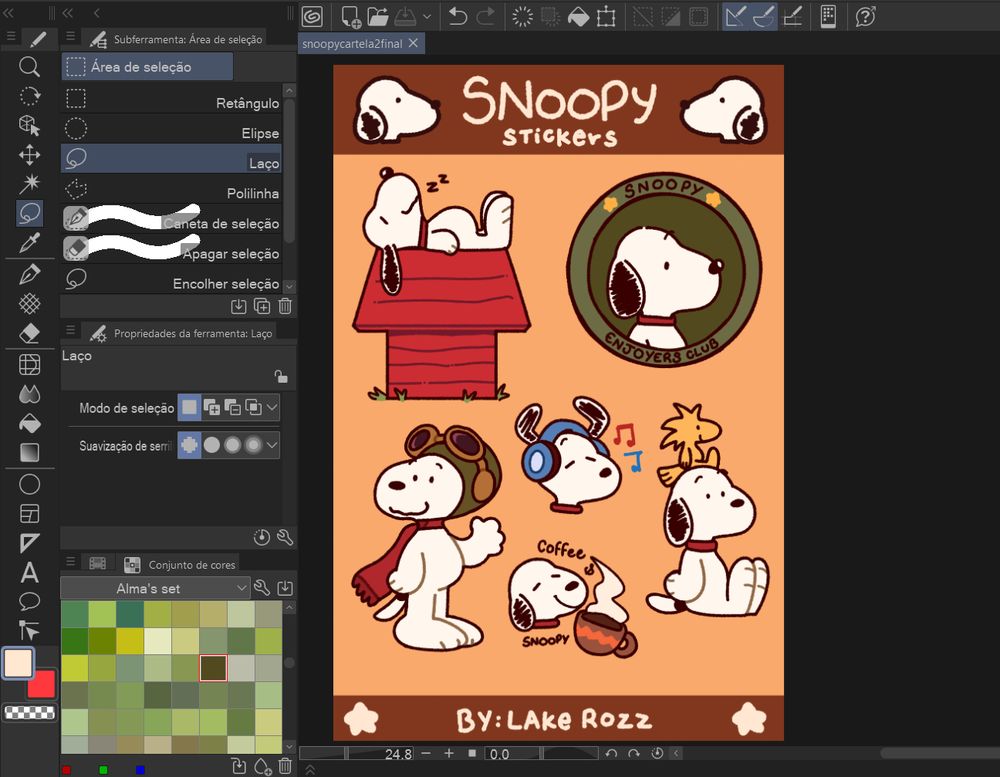Select the Text tool
The image size is (1000, 777).
point(30,572)
